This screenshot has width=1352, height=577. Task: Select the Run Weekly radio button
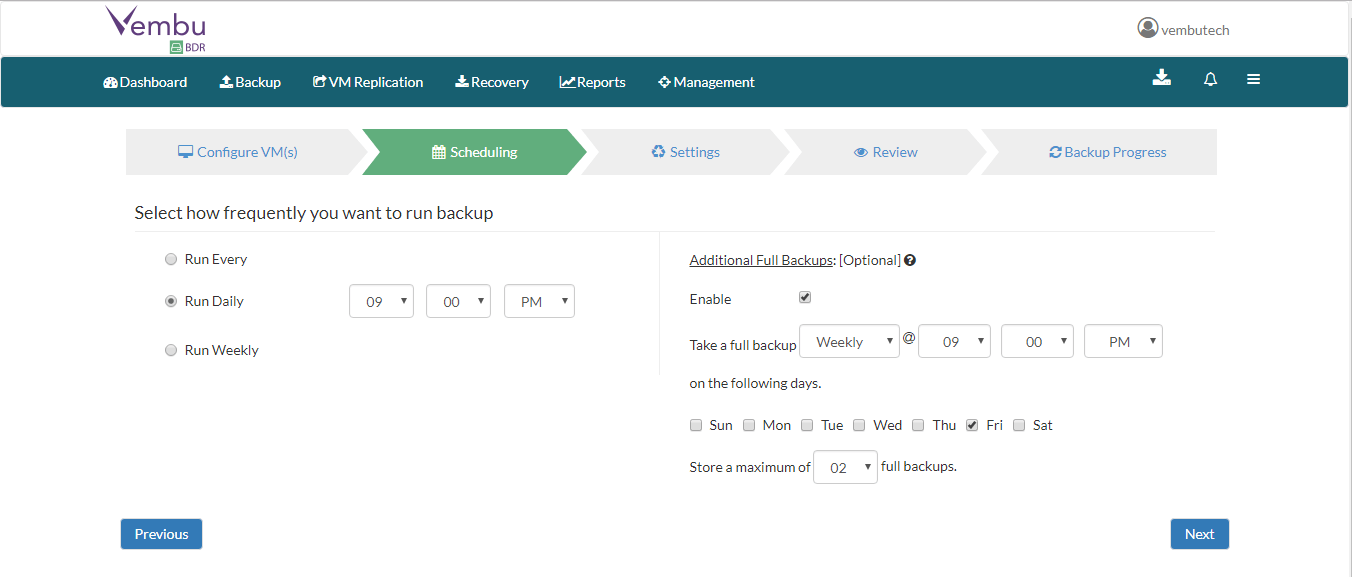[171, 350]
